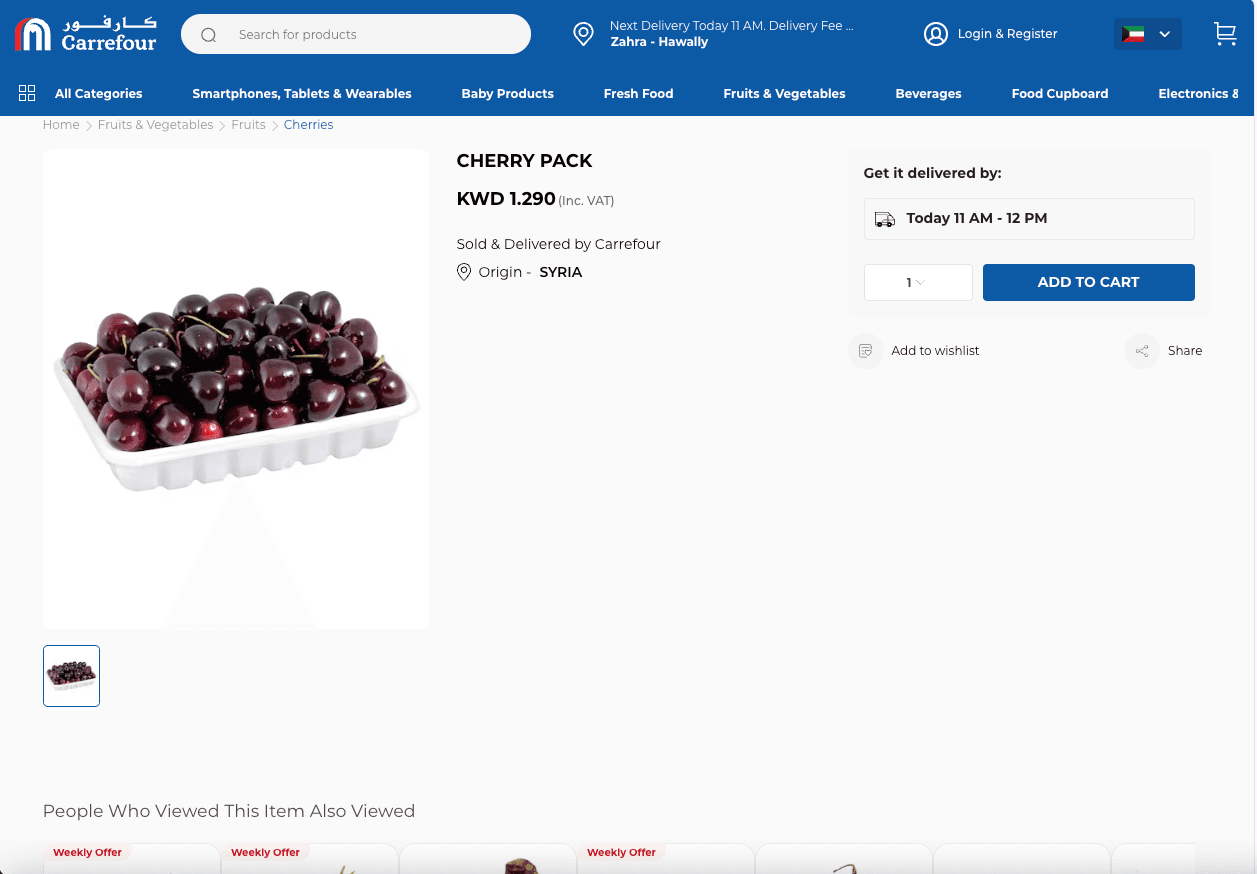This screenshot has height=874, width=1257.
Task: Click the delivery truck icon
Action: (884, 219)
